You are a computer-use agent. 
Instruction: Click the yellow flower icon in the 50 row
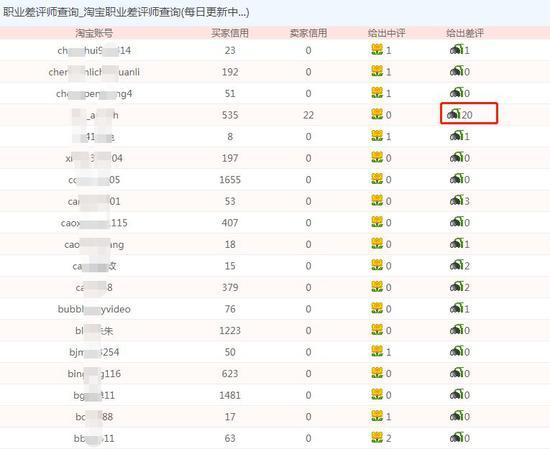click(x=377, y=351)
